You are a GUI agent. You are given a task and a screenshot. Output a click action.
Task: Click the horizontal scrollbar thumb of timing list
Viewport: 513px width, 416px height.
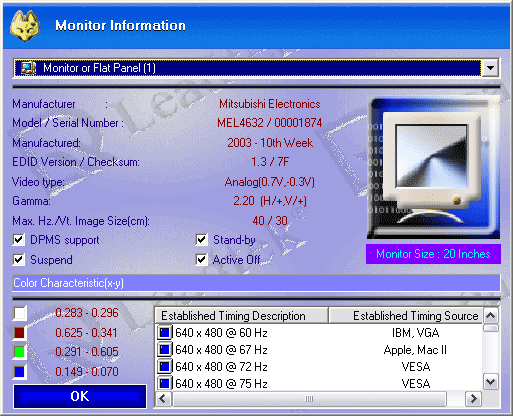point(309,399)
